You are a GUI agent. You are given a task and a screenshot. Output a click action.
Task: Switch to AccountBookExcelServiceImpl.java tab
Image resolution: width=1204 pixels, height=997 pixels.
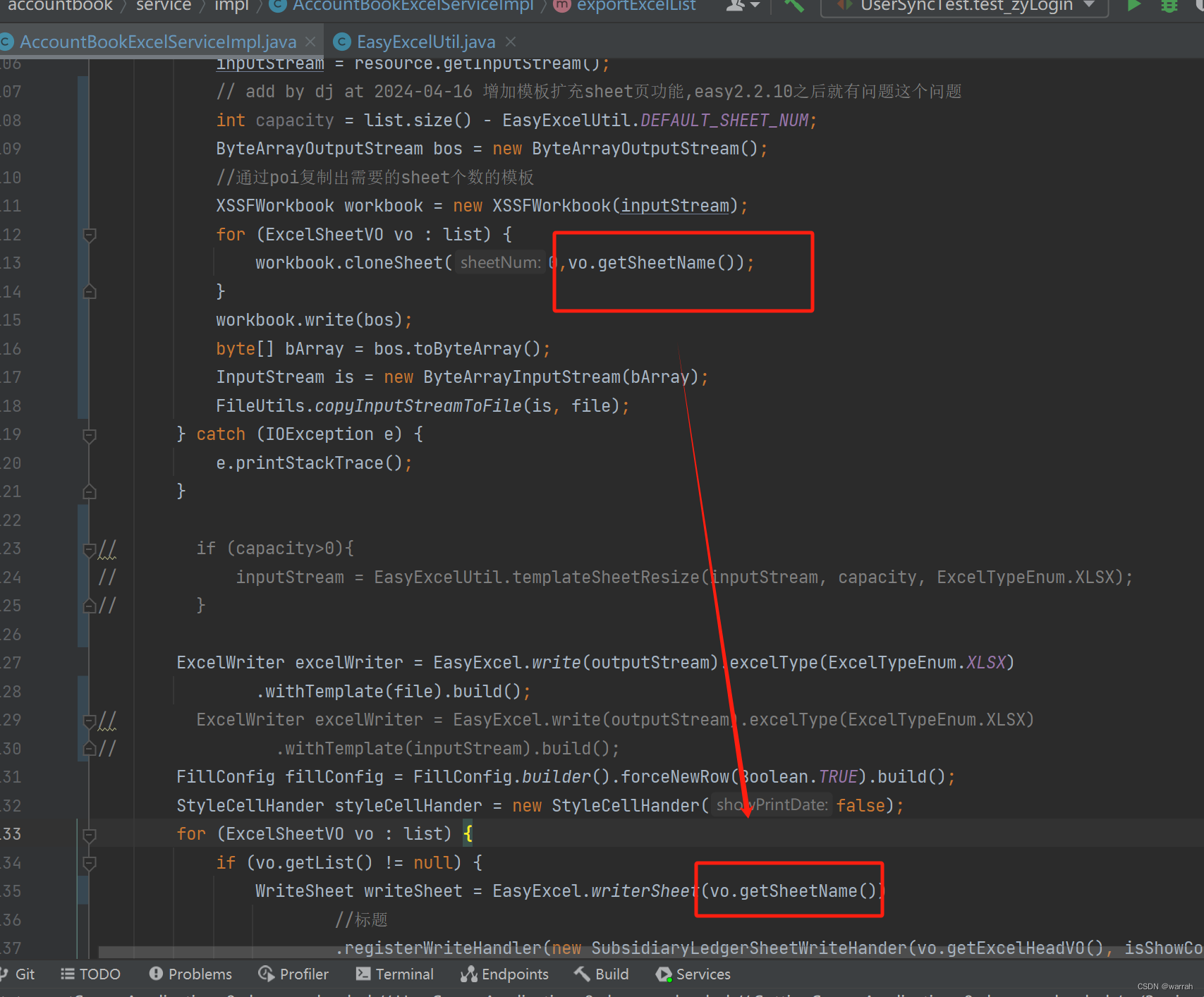158,42
